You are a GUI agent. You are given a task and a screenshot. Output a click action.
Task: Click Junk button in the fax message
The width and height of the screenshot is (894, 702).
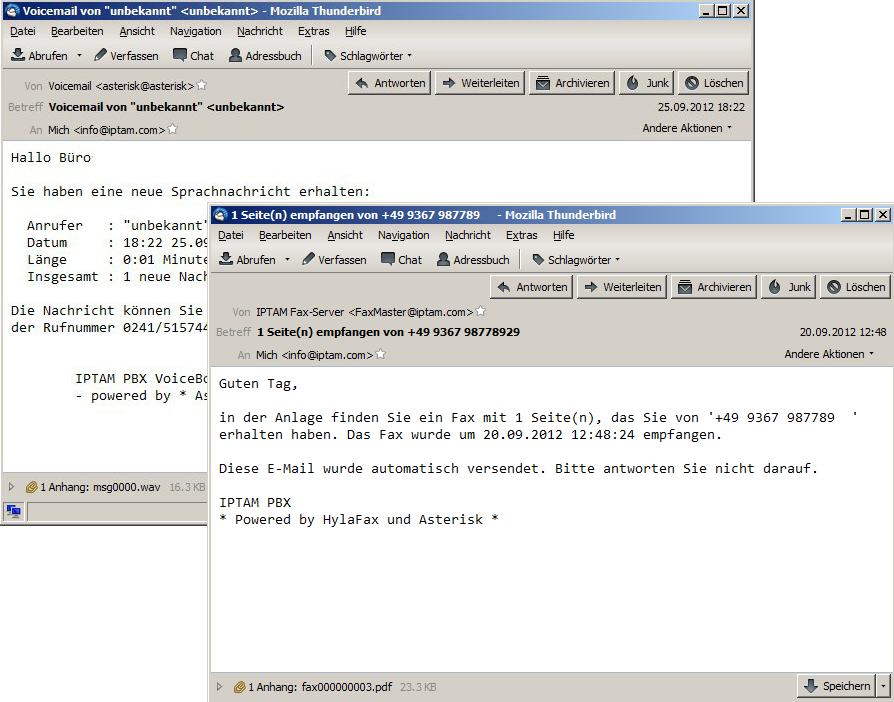tap(788, 287)
